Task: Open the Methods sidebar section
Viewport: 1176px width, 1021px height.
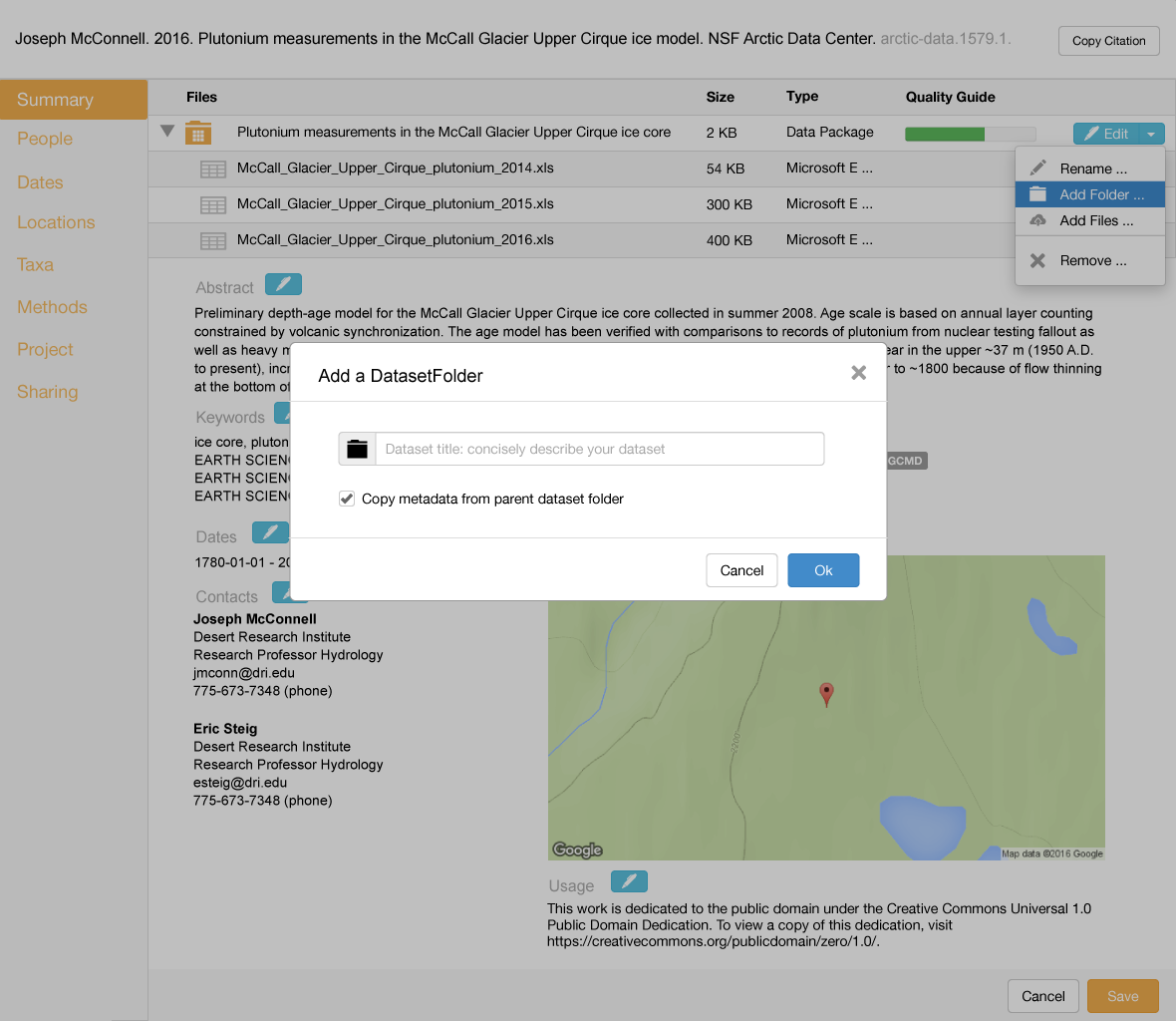Action: click(52, 307)
